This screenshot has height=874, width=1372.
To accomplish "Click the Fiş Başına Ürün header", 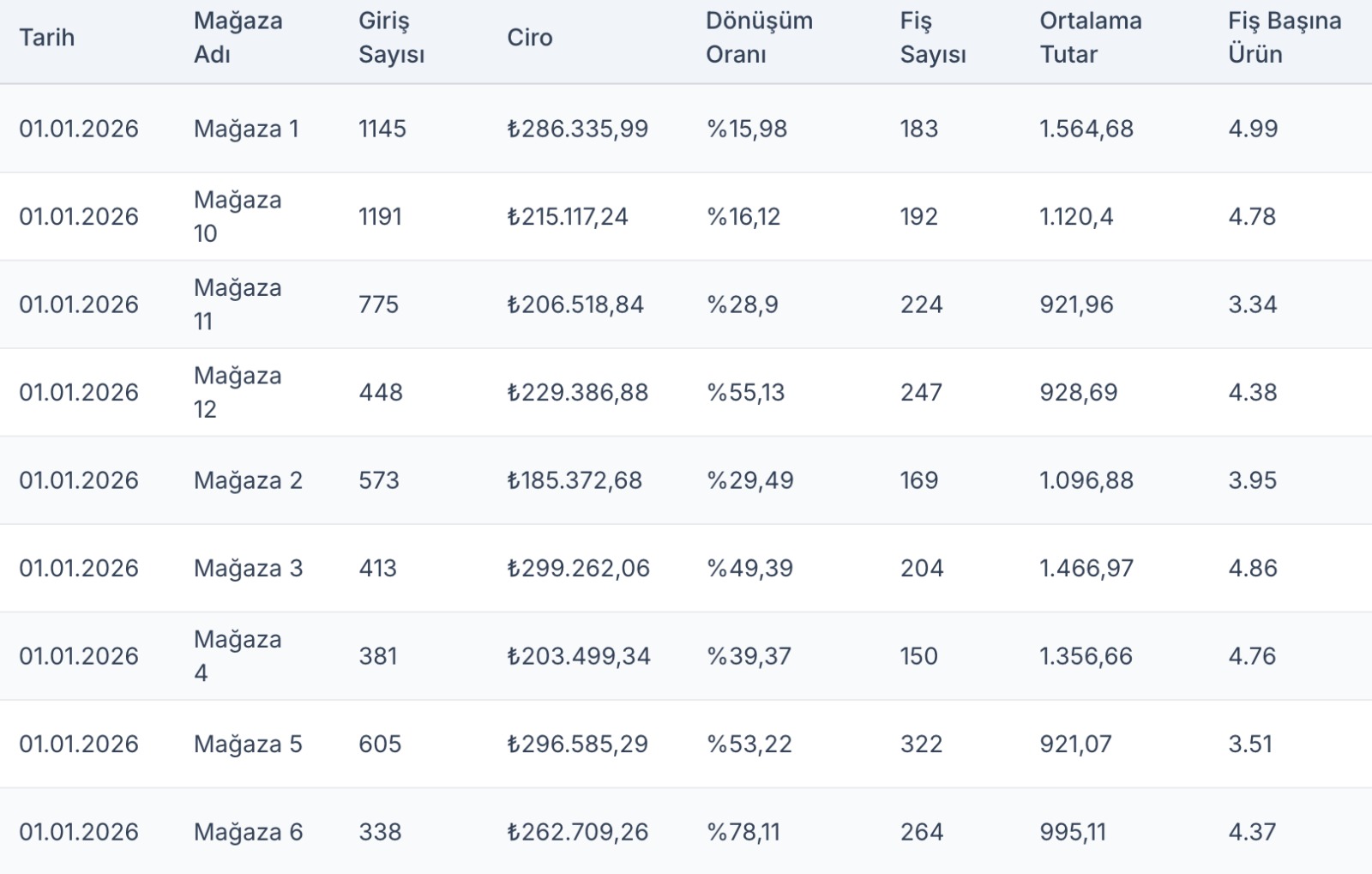I will point(1284,38).
